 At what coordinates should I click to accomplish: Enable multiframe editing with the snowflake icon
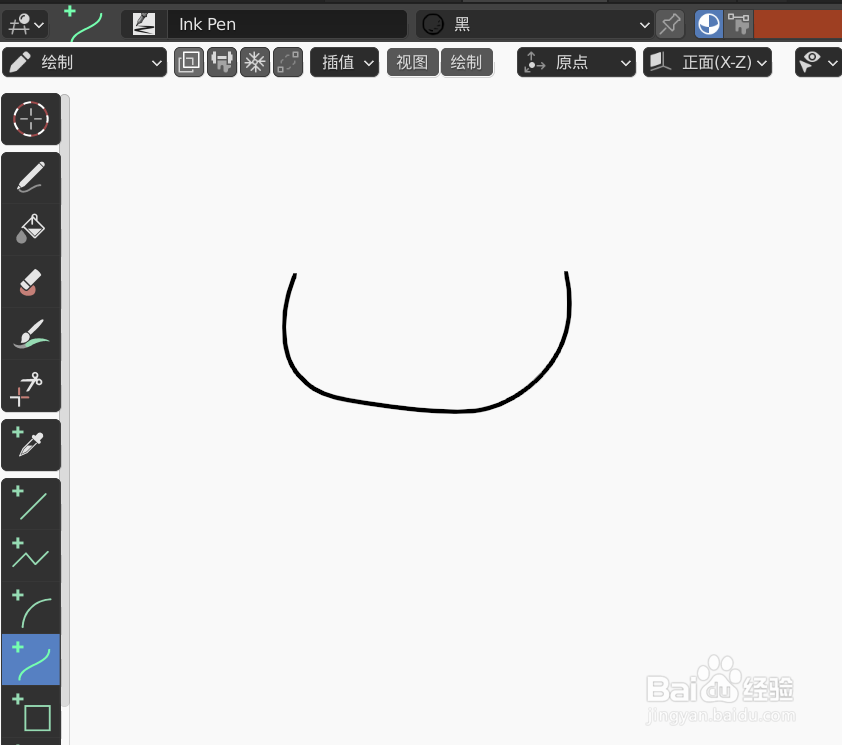[254, 62]
